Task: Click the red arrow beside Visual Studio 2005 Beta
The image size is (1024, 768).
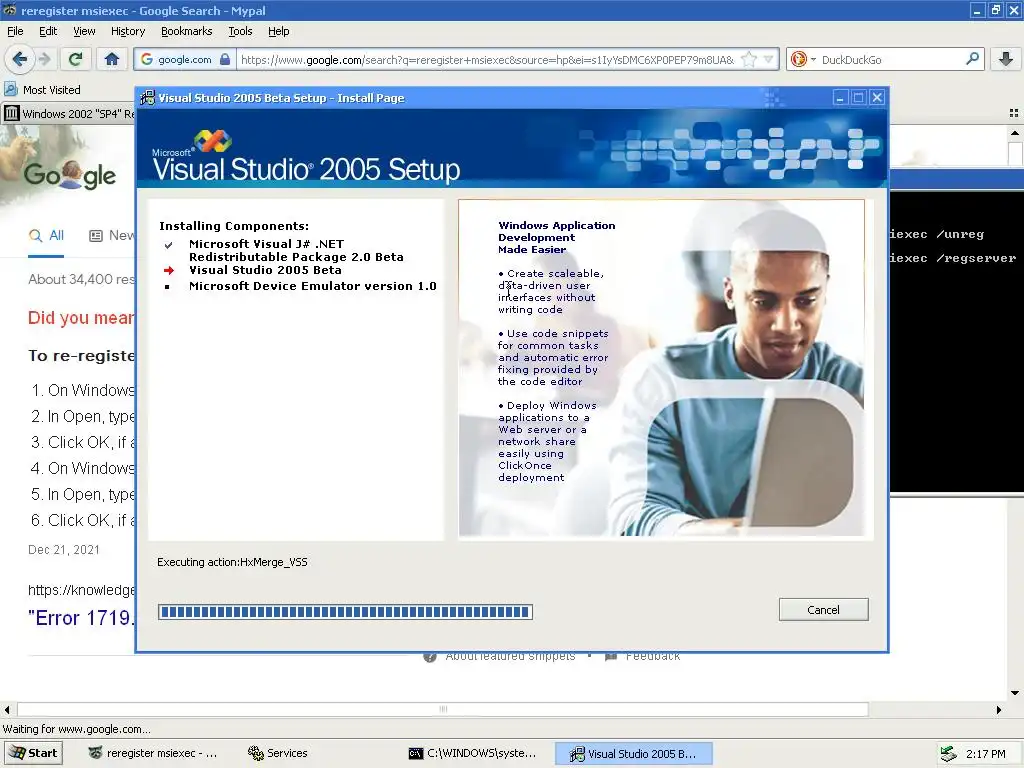Action: 168,270
